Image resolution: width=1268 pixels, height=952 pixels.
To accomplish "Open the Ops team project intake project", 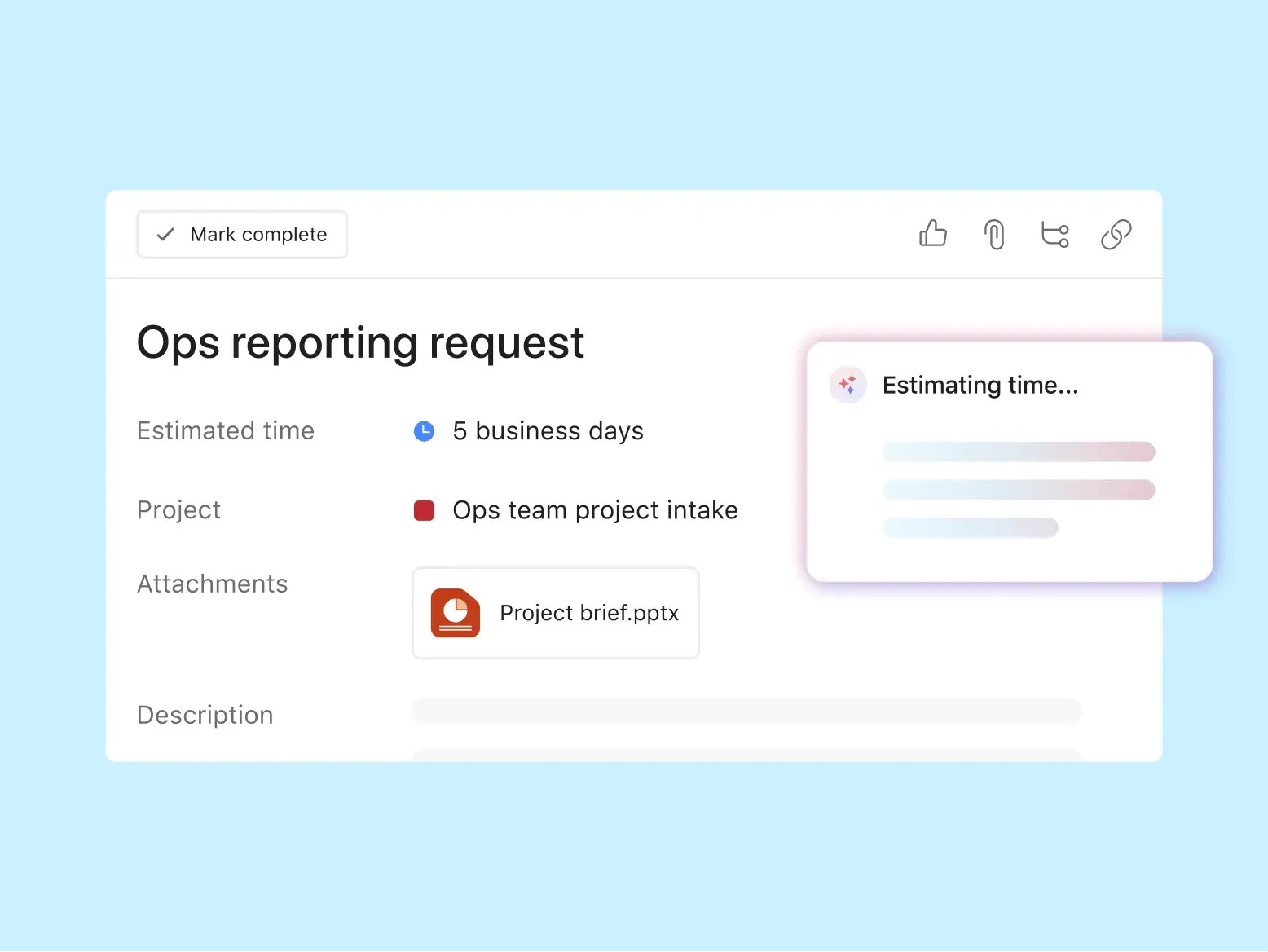I will pos(595,510).
